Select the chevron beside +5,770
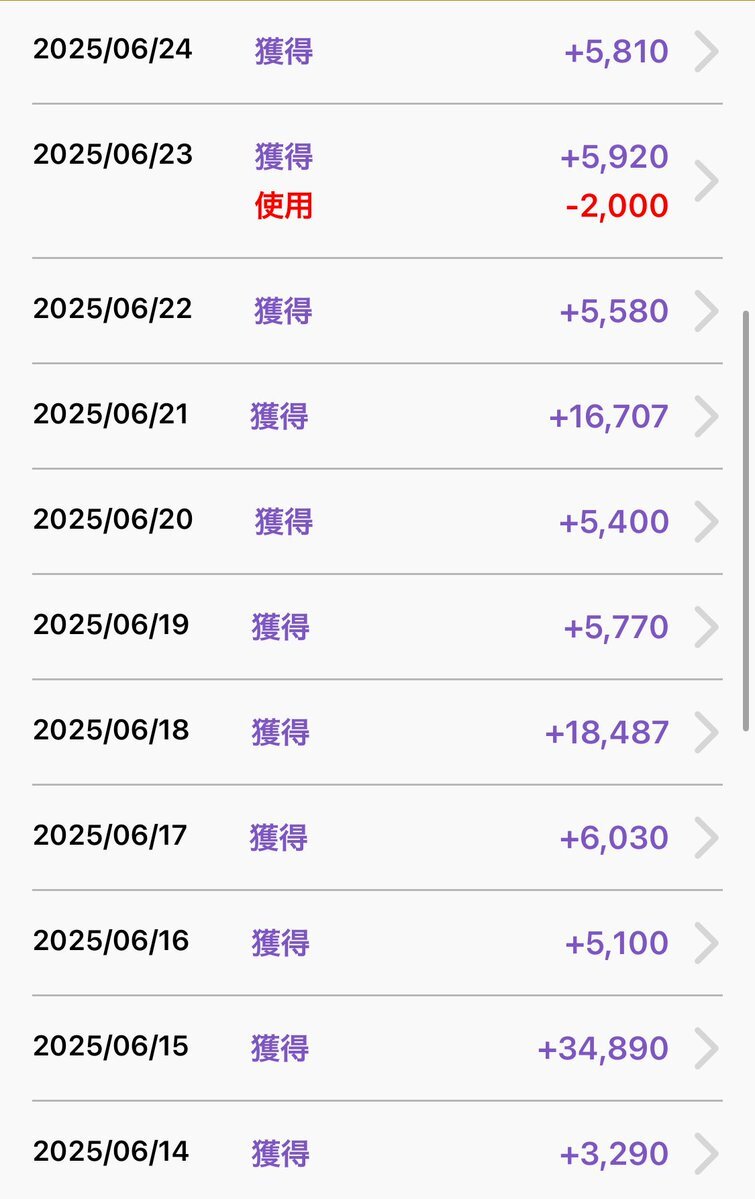This screenshot has width=755, height=1199. coord(707,627)
